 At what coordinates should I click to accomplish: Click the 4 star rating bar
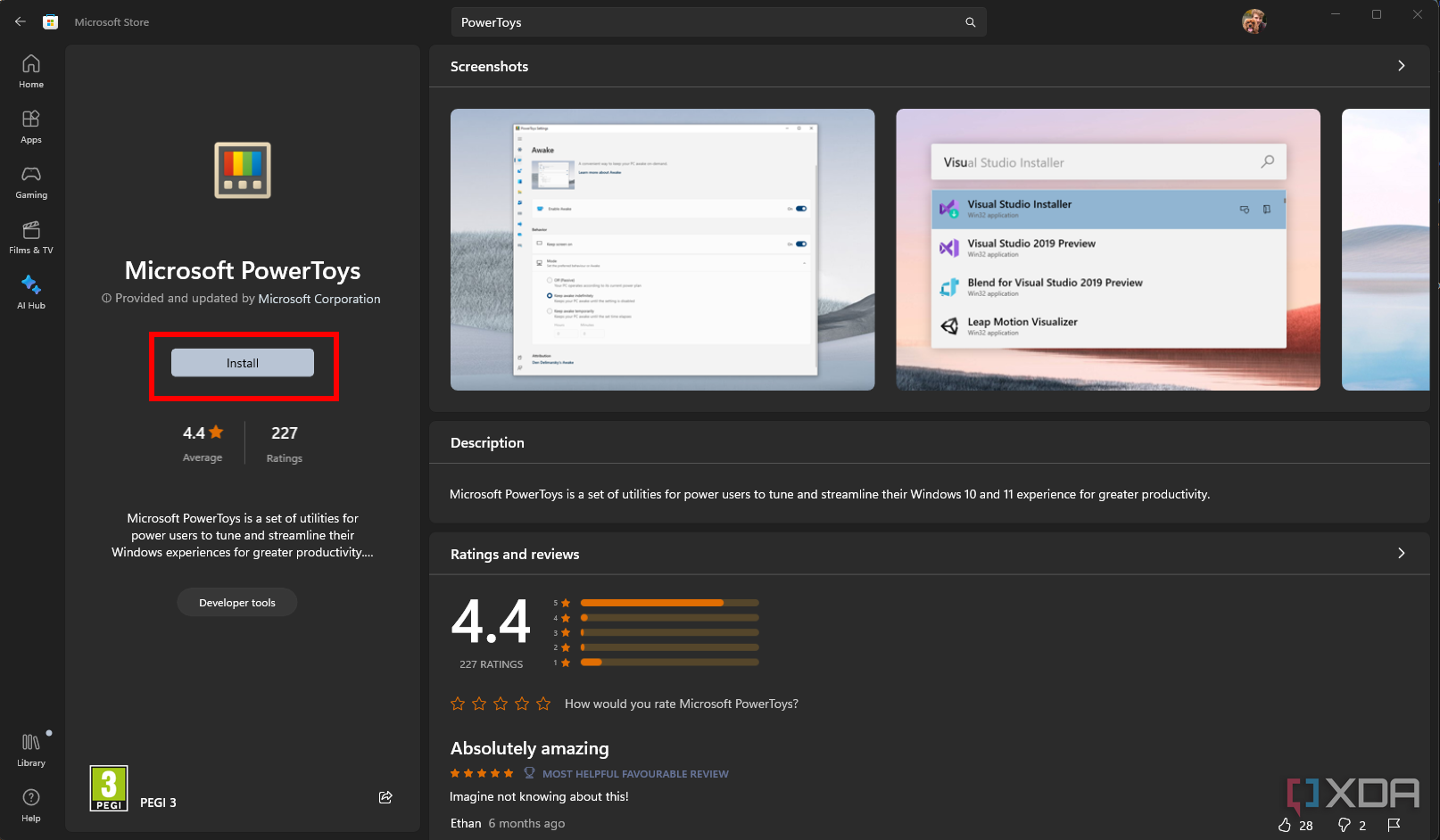click(x=669, y=617)
